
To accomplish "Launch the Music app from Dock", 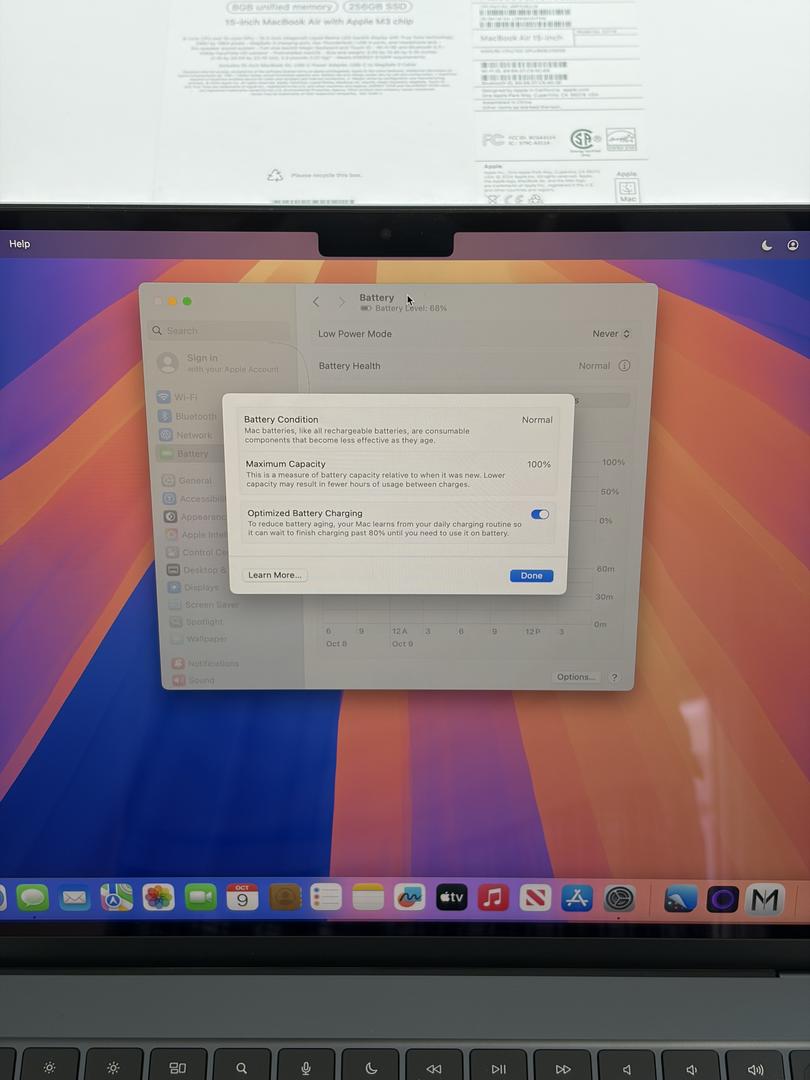I will click(493, 897).
